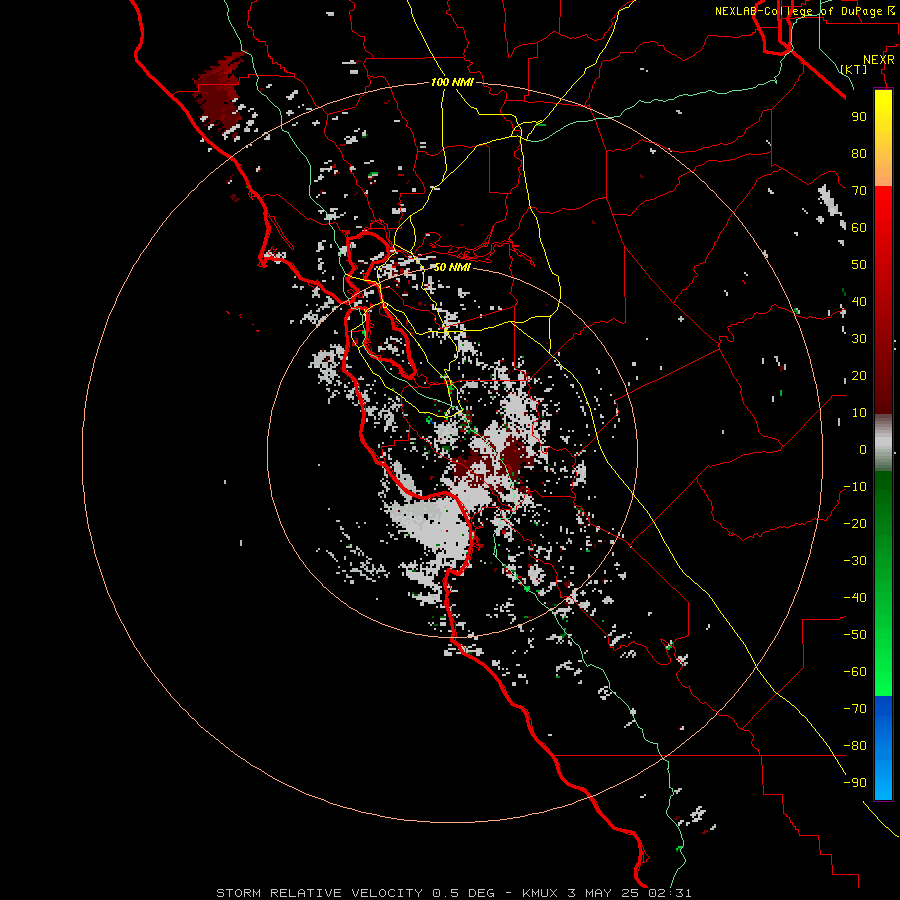Image resolution: width=900 pixels, height=900 pixels.
Task: Click the -20 value on velocity scale
Action: [x=855, y=523]
